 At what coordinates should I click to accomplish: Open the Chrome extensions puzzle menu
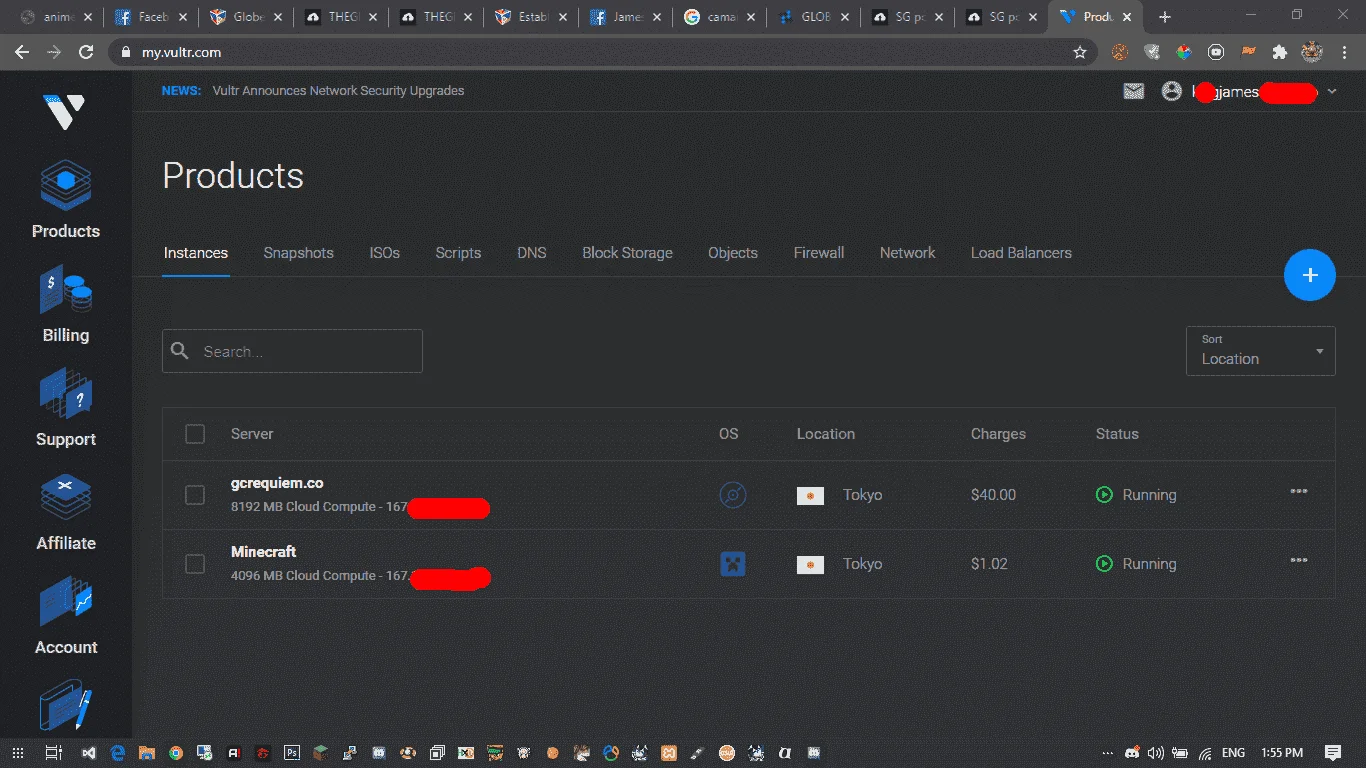[x=1279, y=52]
